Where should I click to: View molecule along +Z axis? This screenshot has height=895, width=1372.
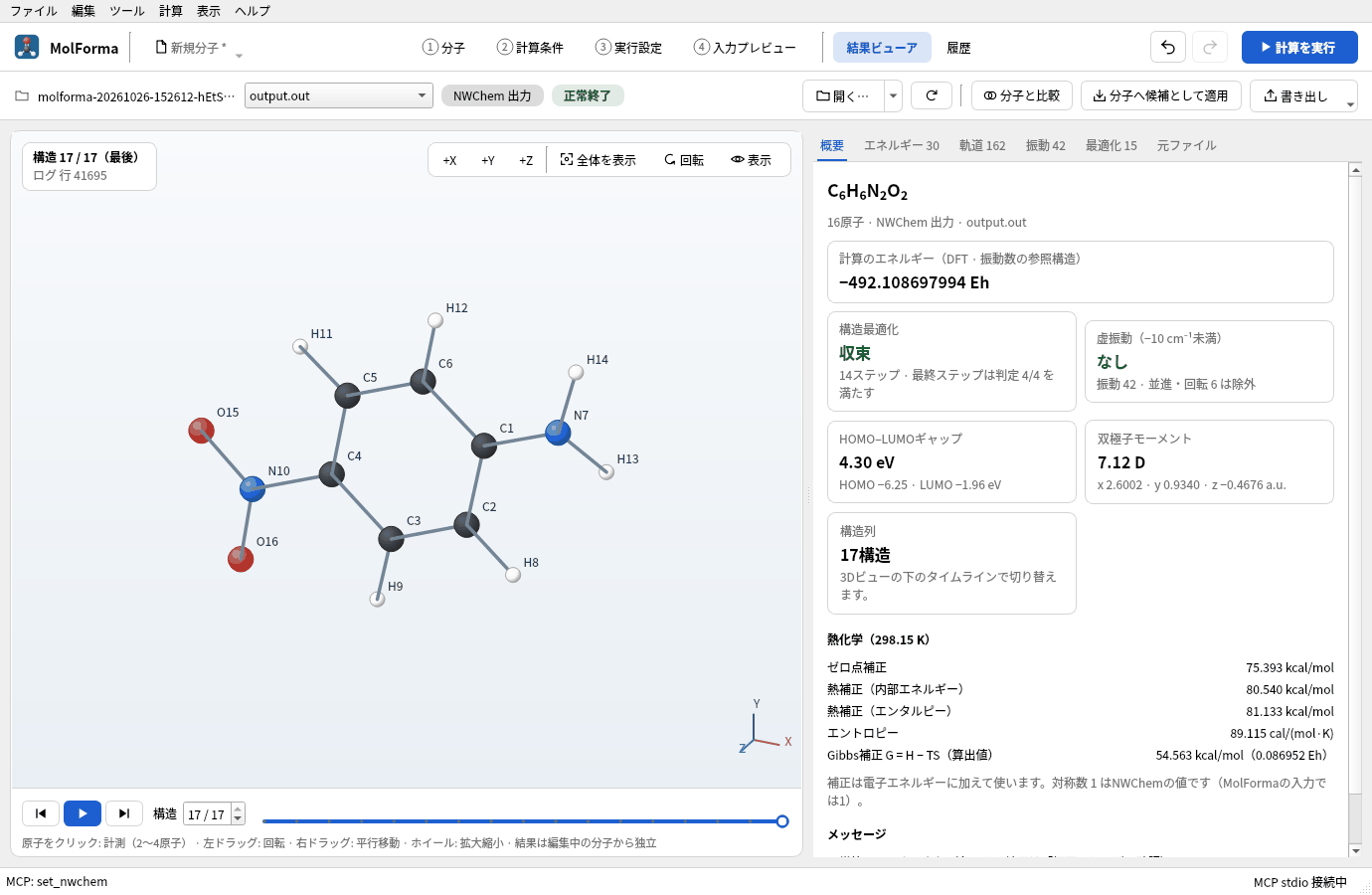click(526, 160)
